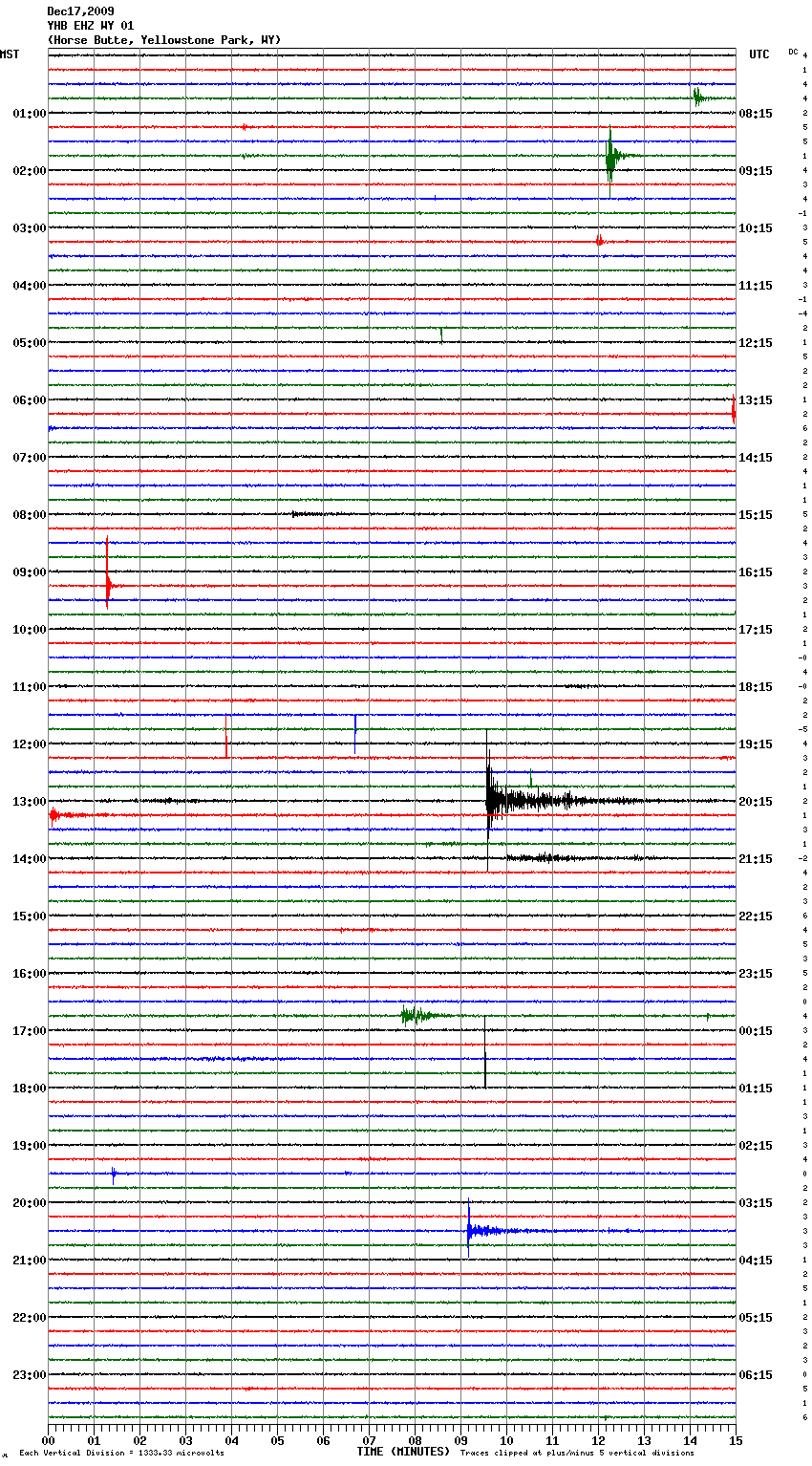This screenshot has height=1466, width=812.
Task: Select the 01:00 MST row label
Action: point(29,114)
